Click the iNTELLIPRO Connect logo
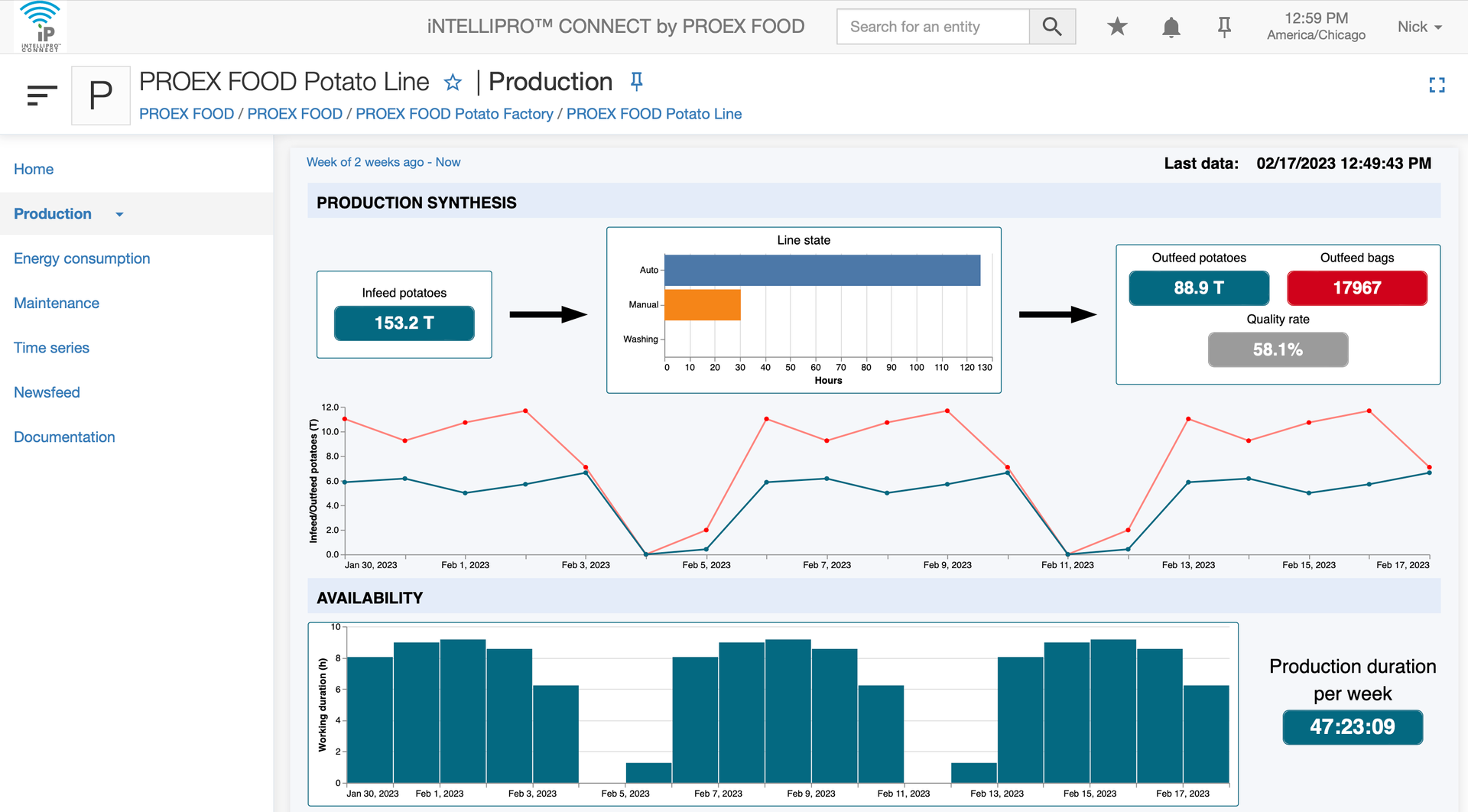Viewport: 1468px width, 812px height. [41, 27]
